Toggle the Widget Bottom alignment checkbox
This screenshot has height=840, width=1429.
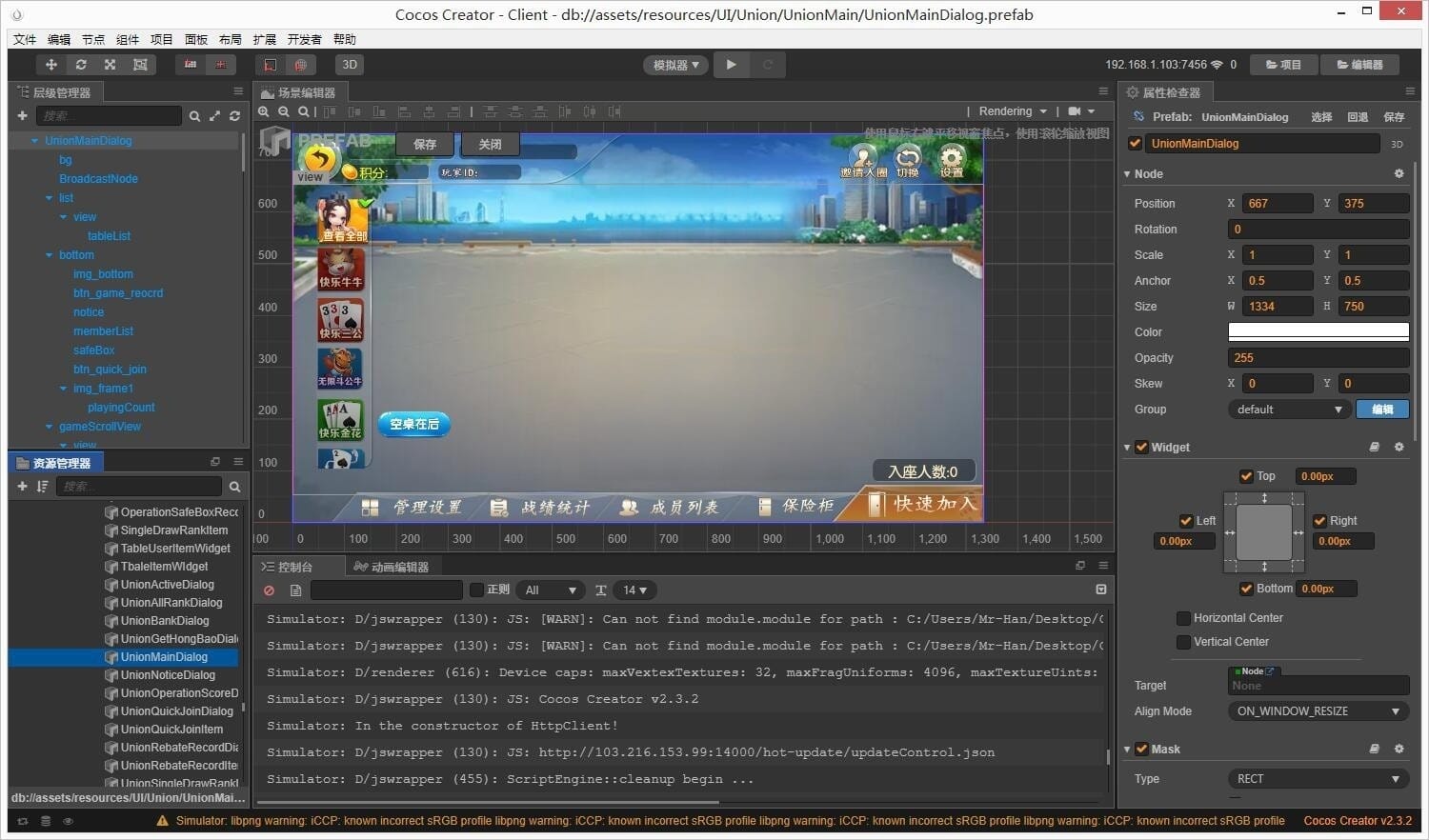[1246, 589]
